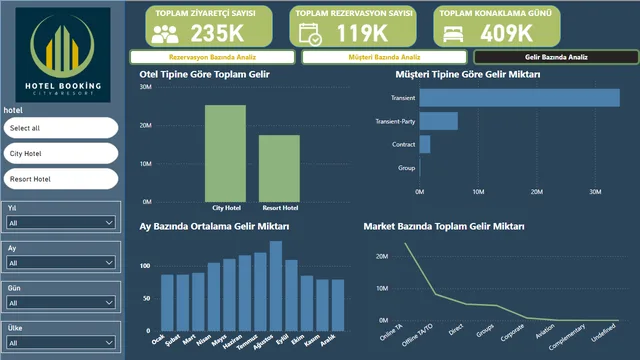Click the Offline TA/TO axis label
640x360 pixels.
(417, 335)
